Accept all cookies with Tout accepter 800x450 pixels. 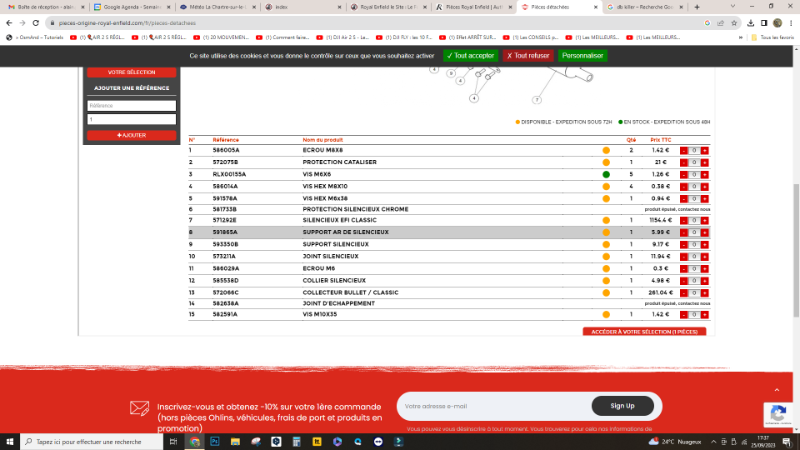pyautogui.click(x=469, y=56)
